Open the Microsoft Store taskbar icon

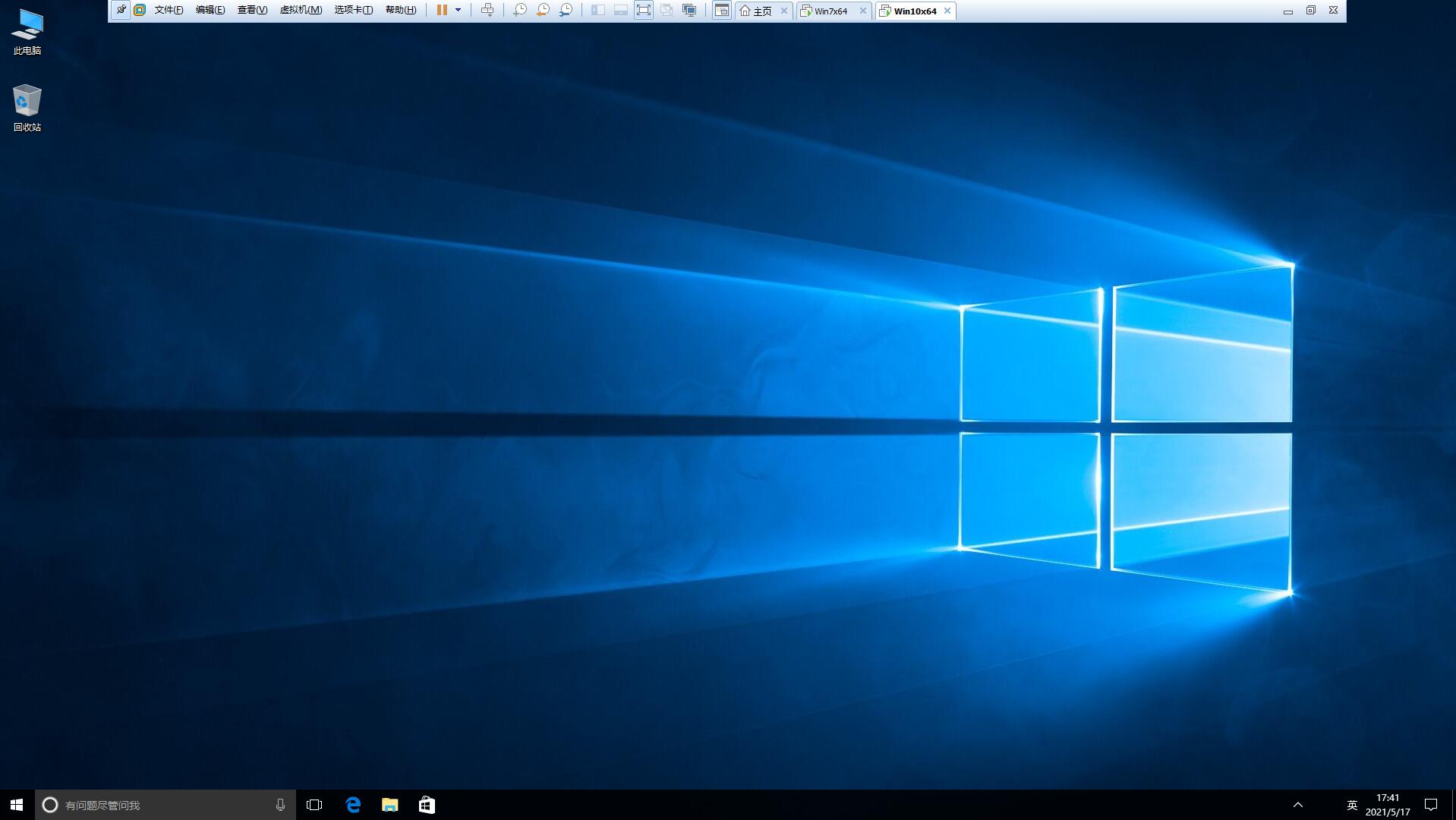tap(427, 805)
